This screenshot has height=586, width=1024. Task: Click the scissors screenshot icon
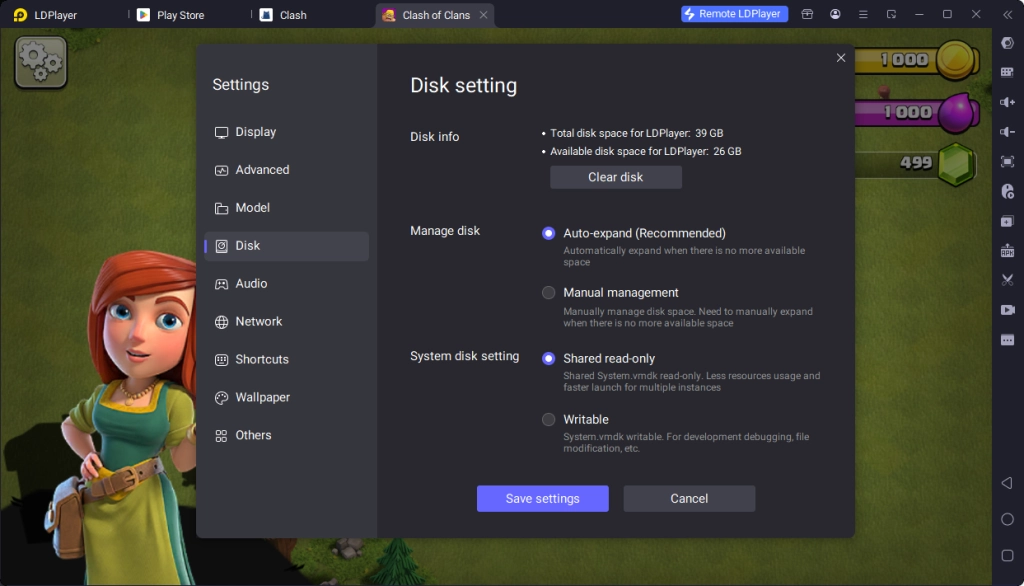click(1007, 280)
